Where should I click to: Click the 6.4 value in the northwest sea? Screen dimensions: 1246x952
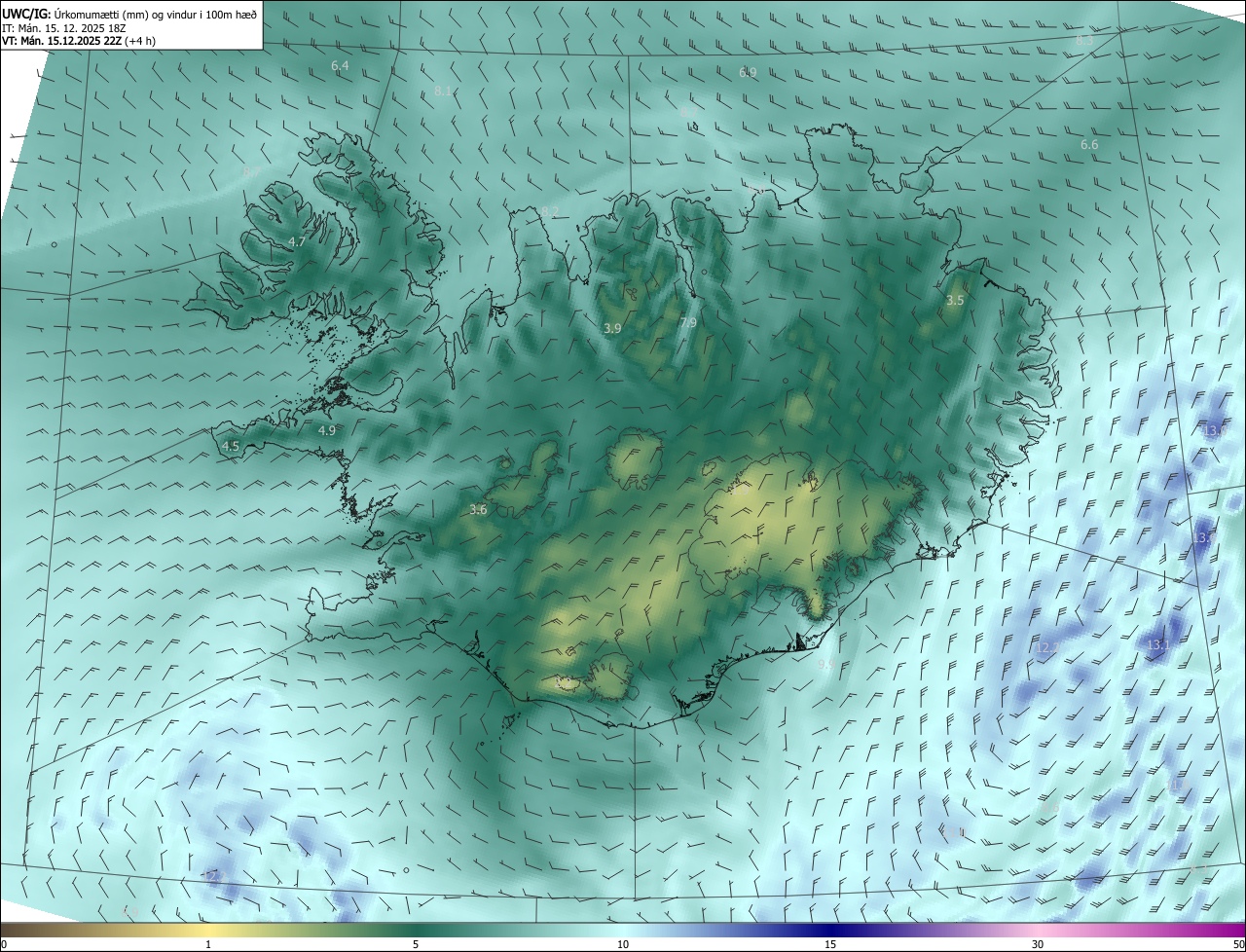click(340, 65)
